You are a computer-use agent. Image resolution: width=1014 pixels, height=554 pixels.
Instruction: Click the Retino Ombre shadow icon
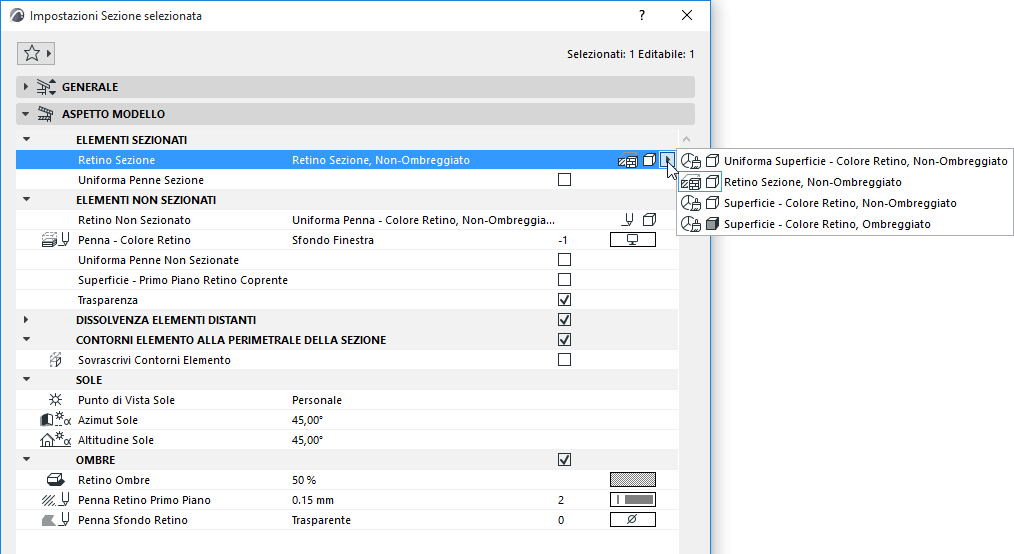click(x=56, y=480)
